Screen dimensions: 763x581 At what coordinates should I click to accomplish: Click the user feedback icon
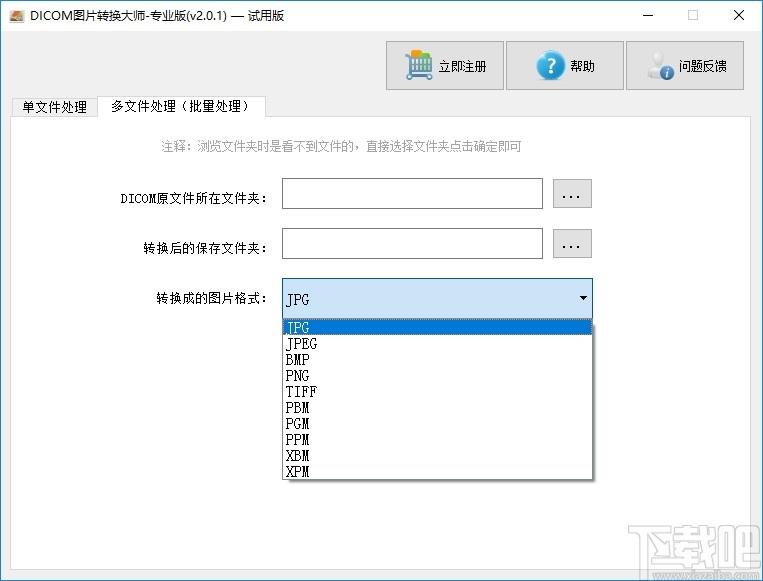tap(660, 66)
